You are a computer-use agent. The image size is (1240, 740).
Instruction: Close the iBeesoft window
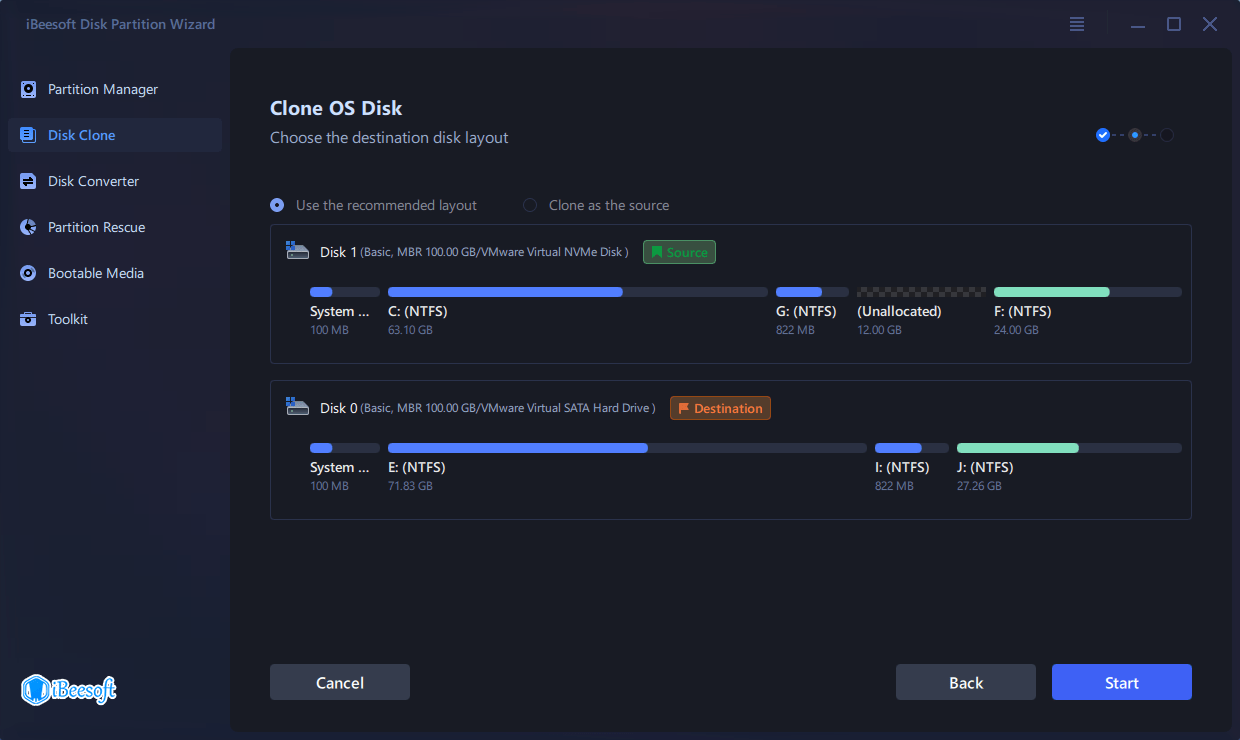[x=1210, y=24]
